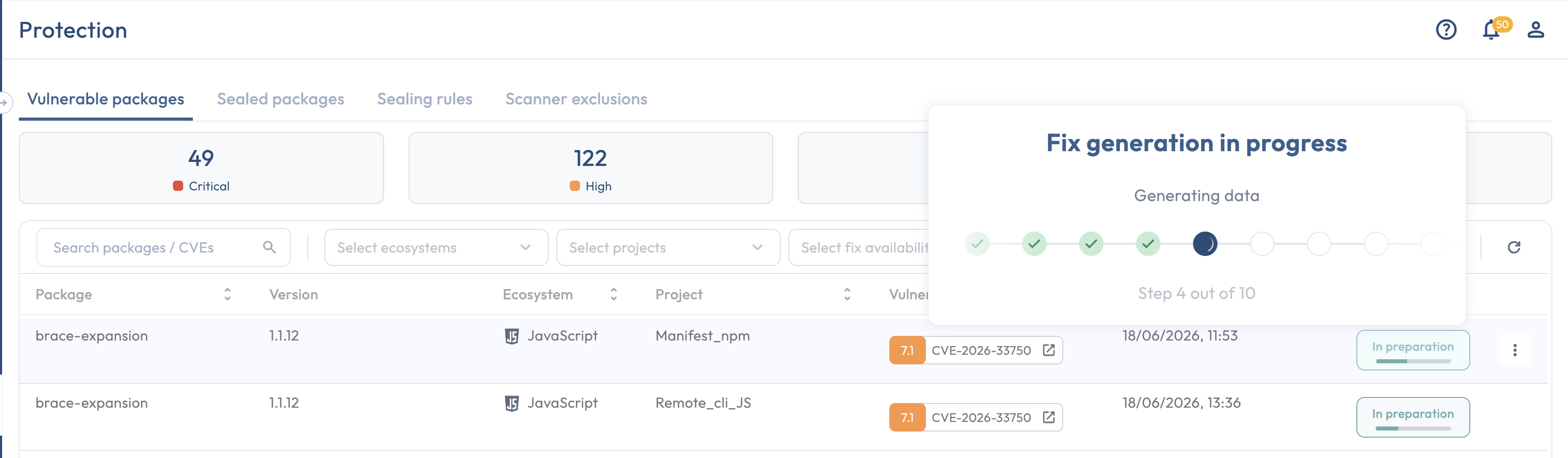Click JavaScript icon in Remote_cli_JS row
This screenshot has height=458, width=1568.
click(x=512, y=403)
